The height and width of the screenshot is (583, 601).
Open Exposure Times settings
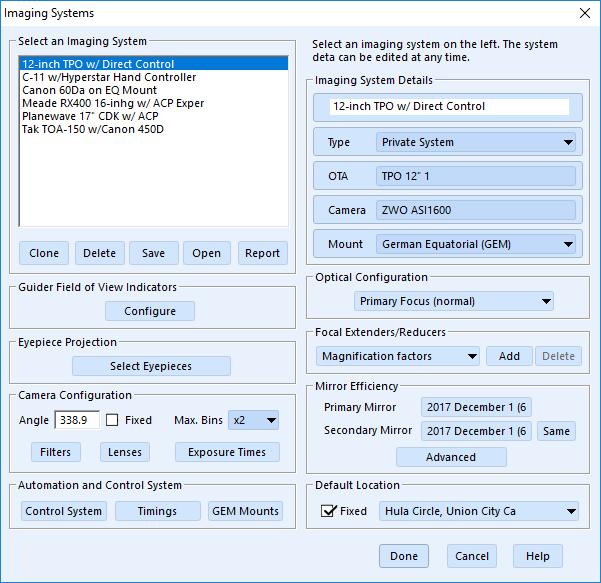(227, 452)
